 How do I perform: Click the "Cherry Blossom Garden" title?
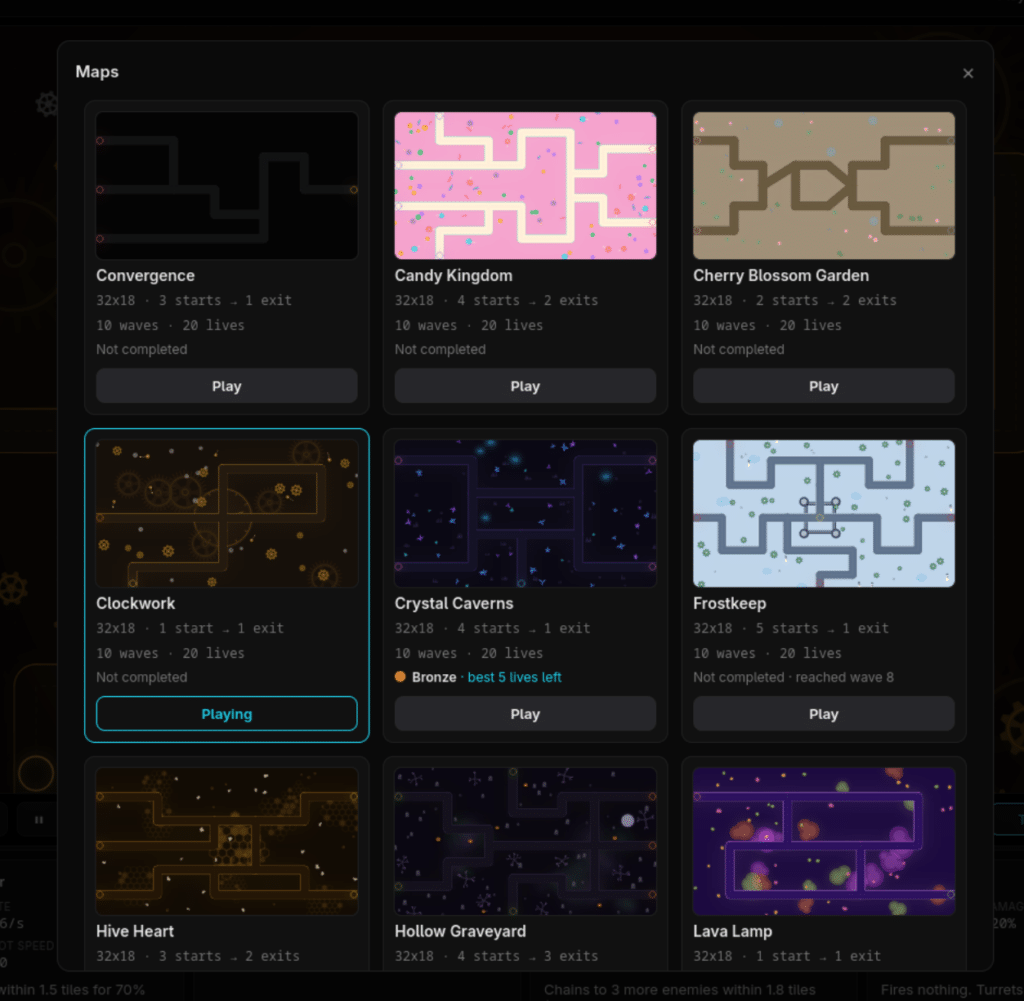coord(781,276)
